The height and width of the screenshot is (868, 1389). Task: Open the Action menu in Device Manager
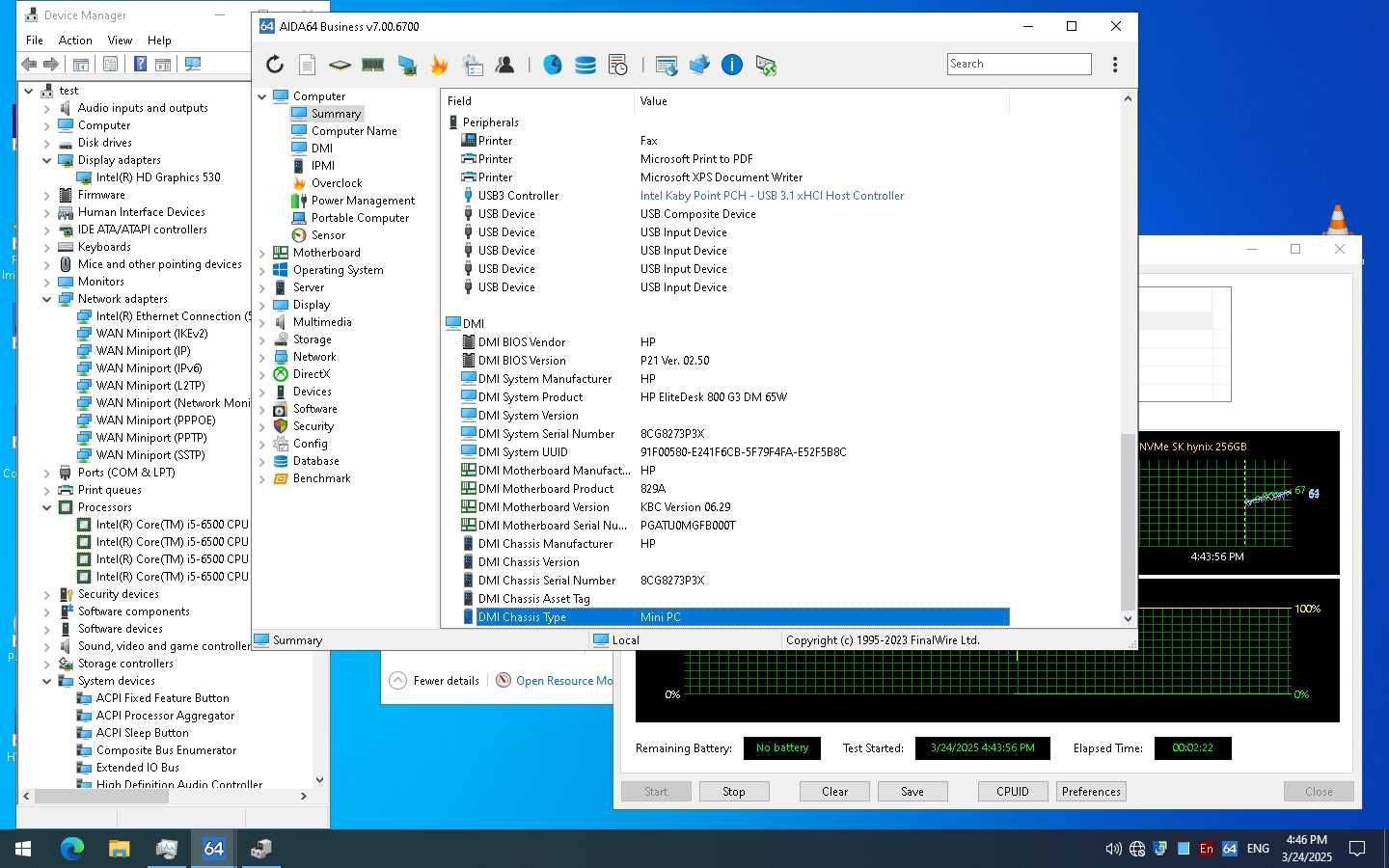pyautogui.click(x=75, y=41)
